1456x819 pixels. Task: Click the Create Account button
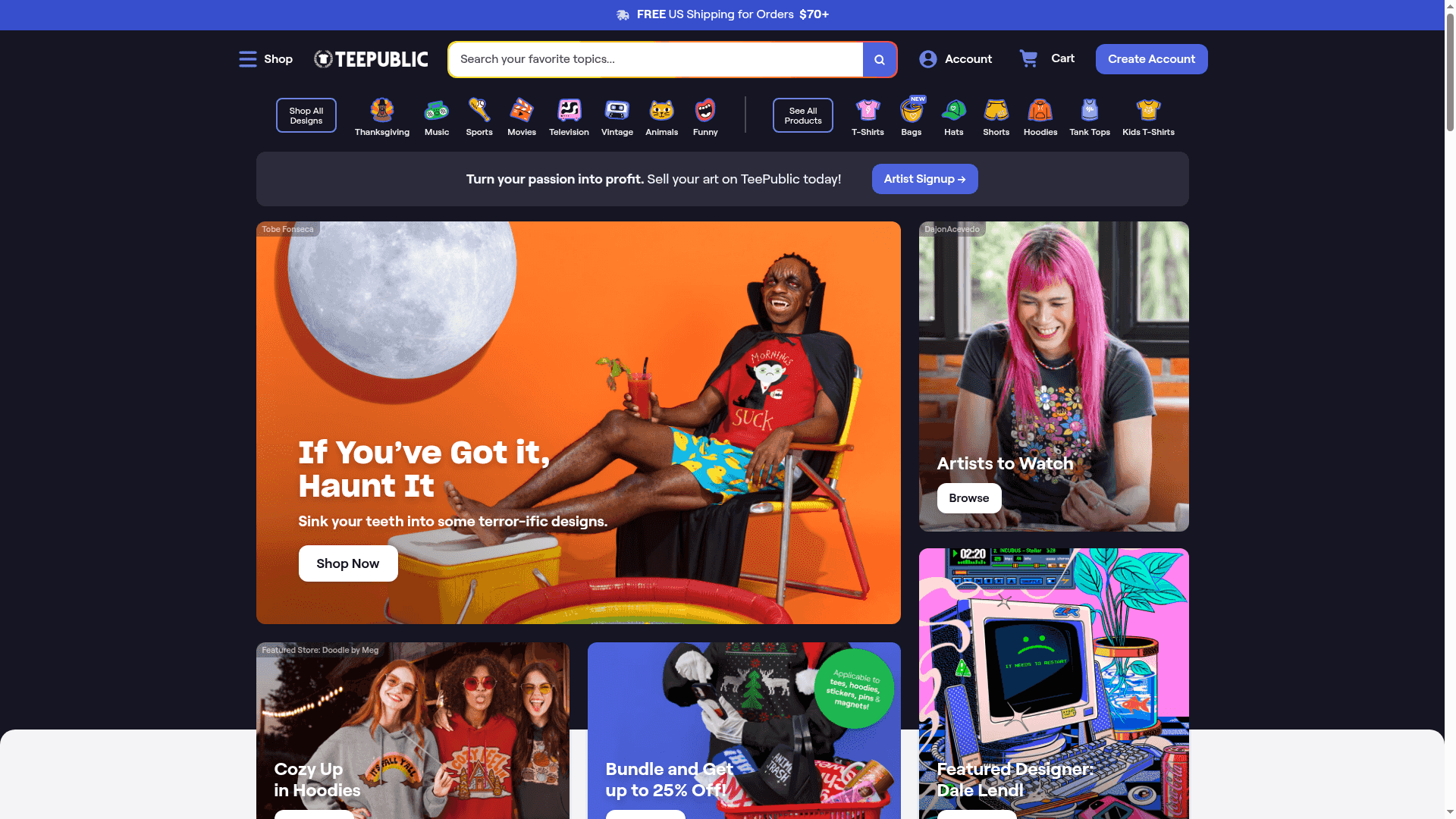point(1151,58)
